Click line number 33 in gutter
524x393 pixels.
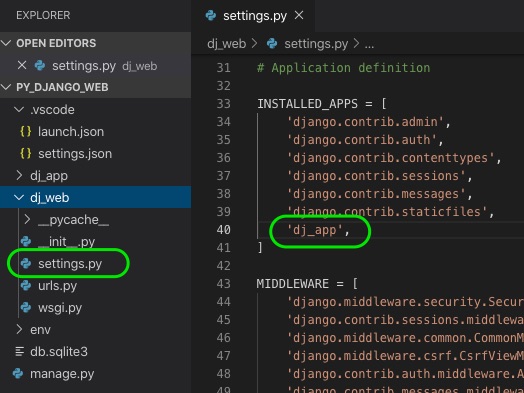pos(224,104)
